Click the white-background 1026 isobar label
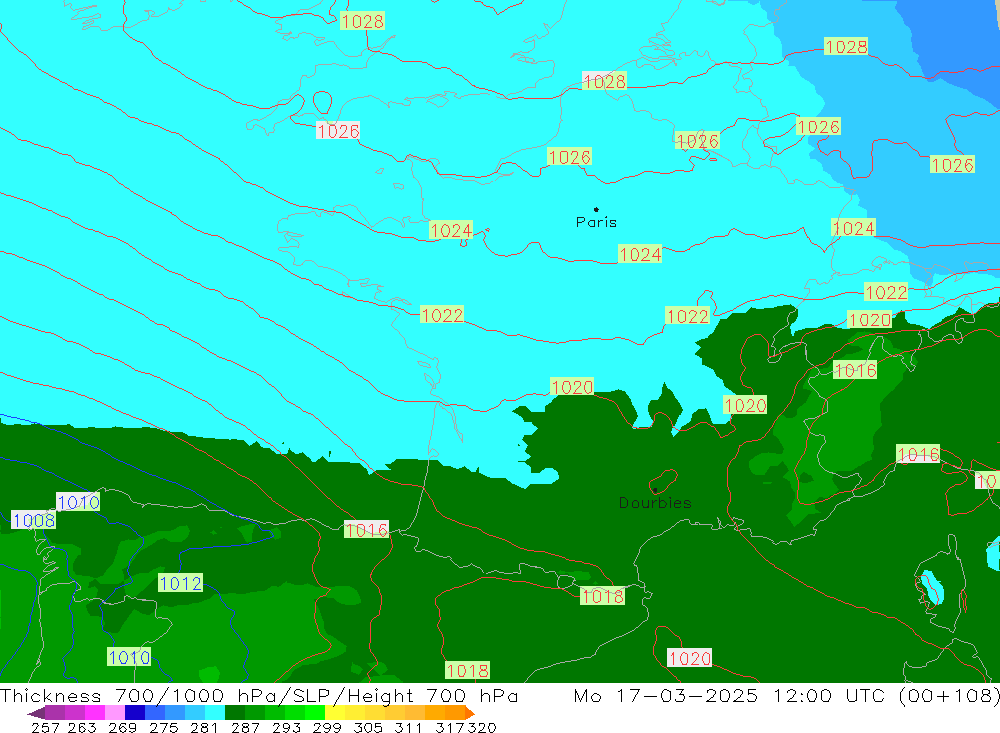1000x733 pixels. coord(338,131)
